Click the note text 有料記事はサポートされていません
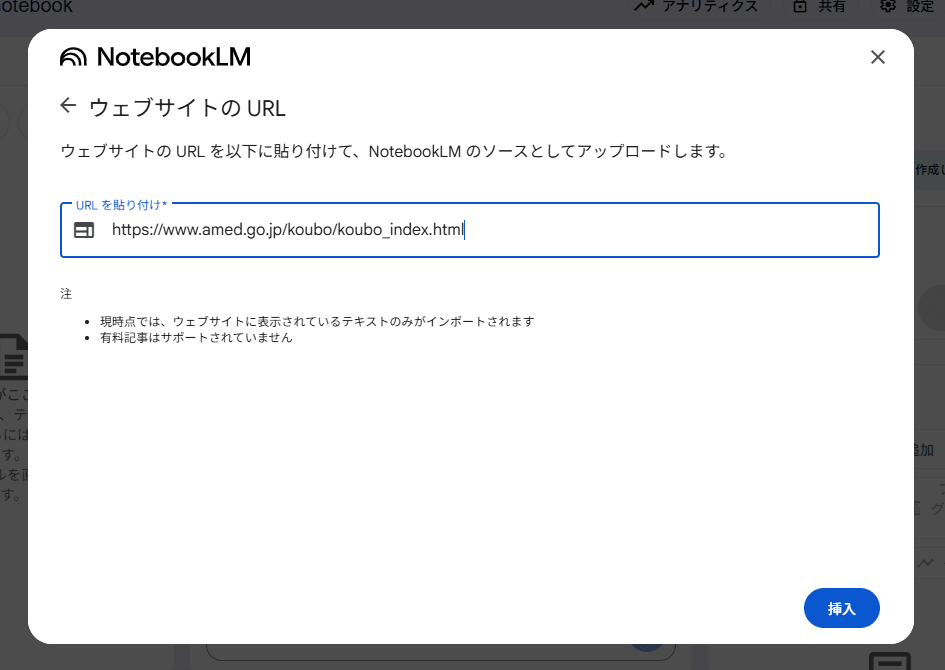Screen dimensions: 945x670 coord(196,338)
